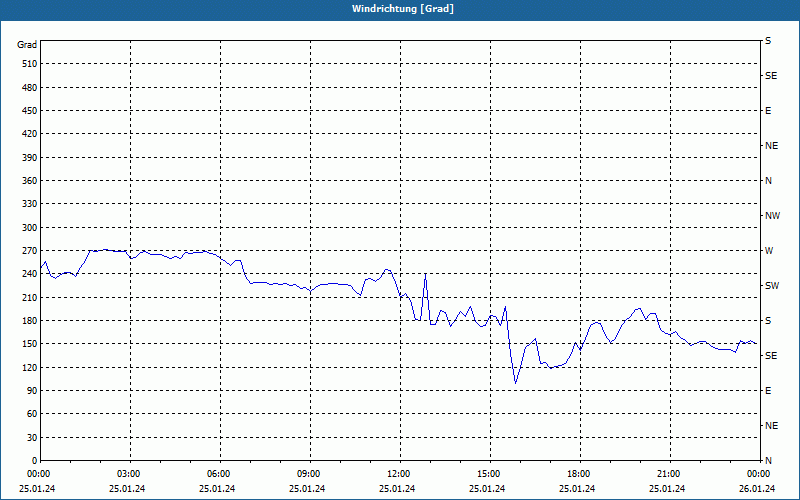The image size is (800, 500).
Task: Select the 12:00 time axis label
Action: pyautogui.click(x=400, y=474)
